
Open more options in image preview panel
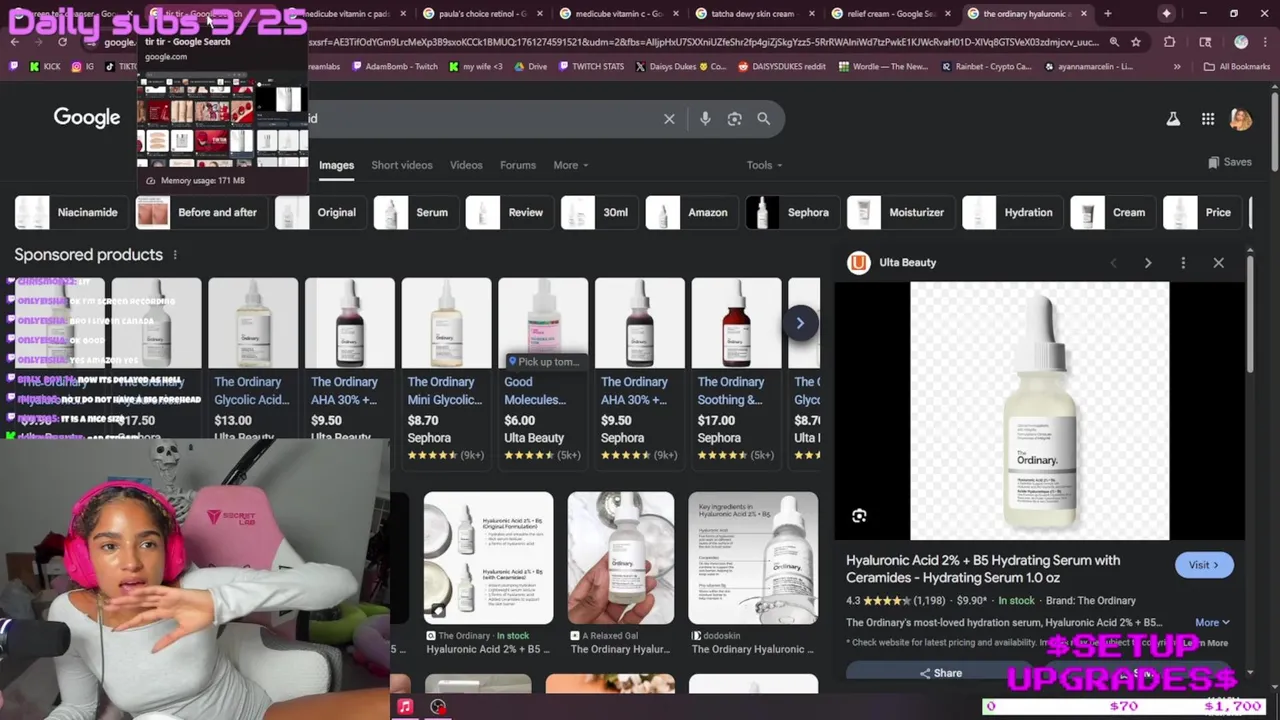[1183, 263]
